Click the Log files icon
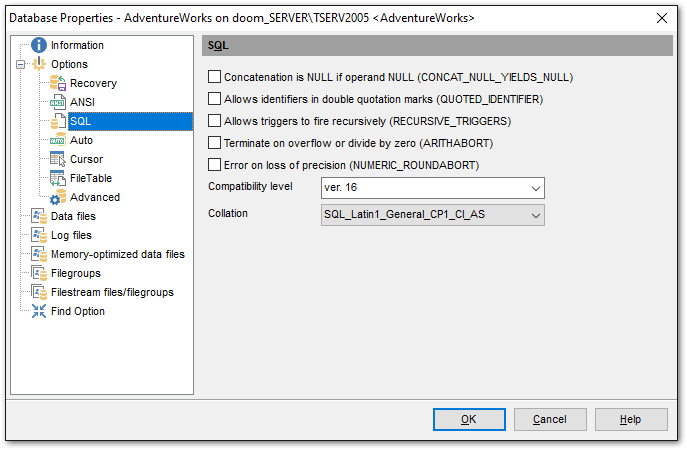Viewport: 687px width, 450px height. [39, 235]
